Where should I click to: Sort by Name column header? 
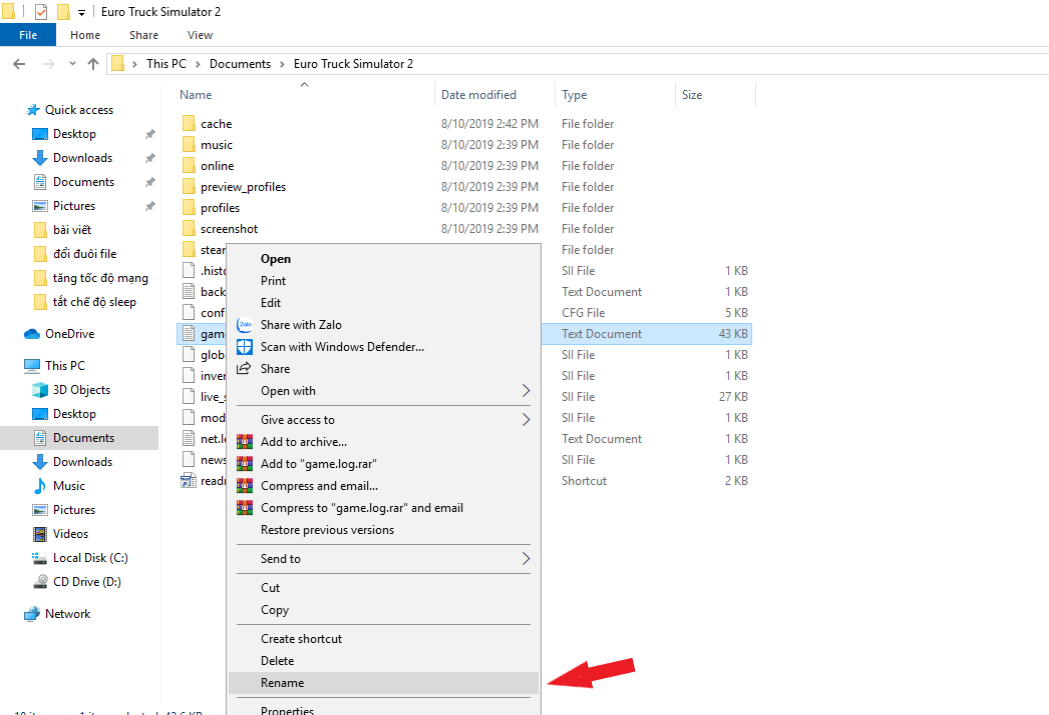[195, 95]
